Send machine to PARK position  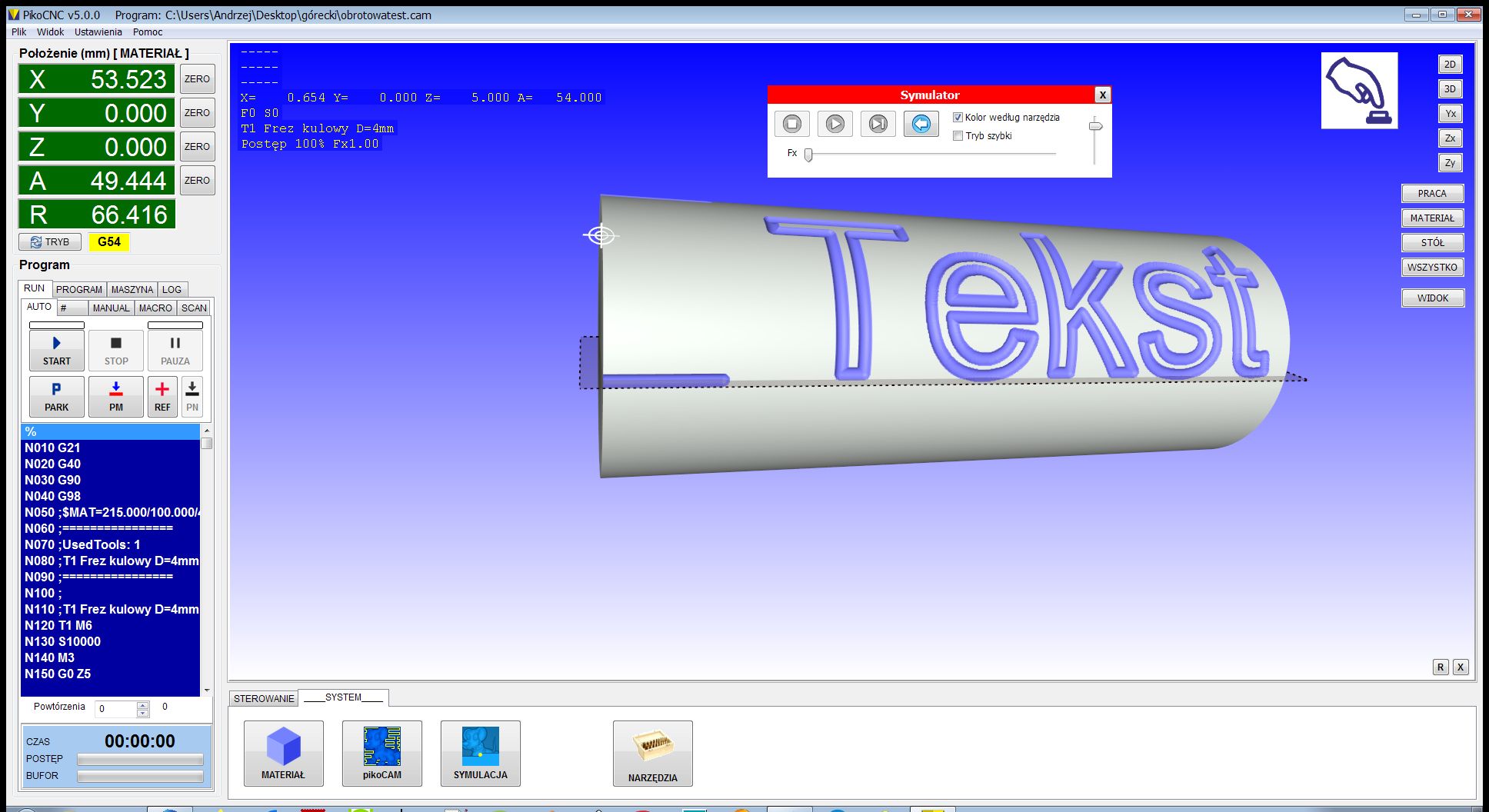click(x=57, y=397)
